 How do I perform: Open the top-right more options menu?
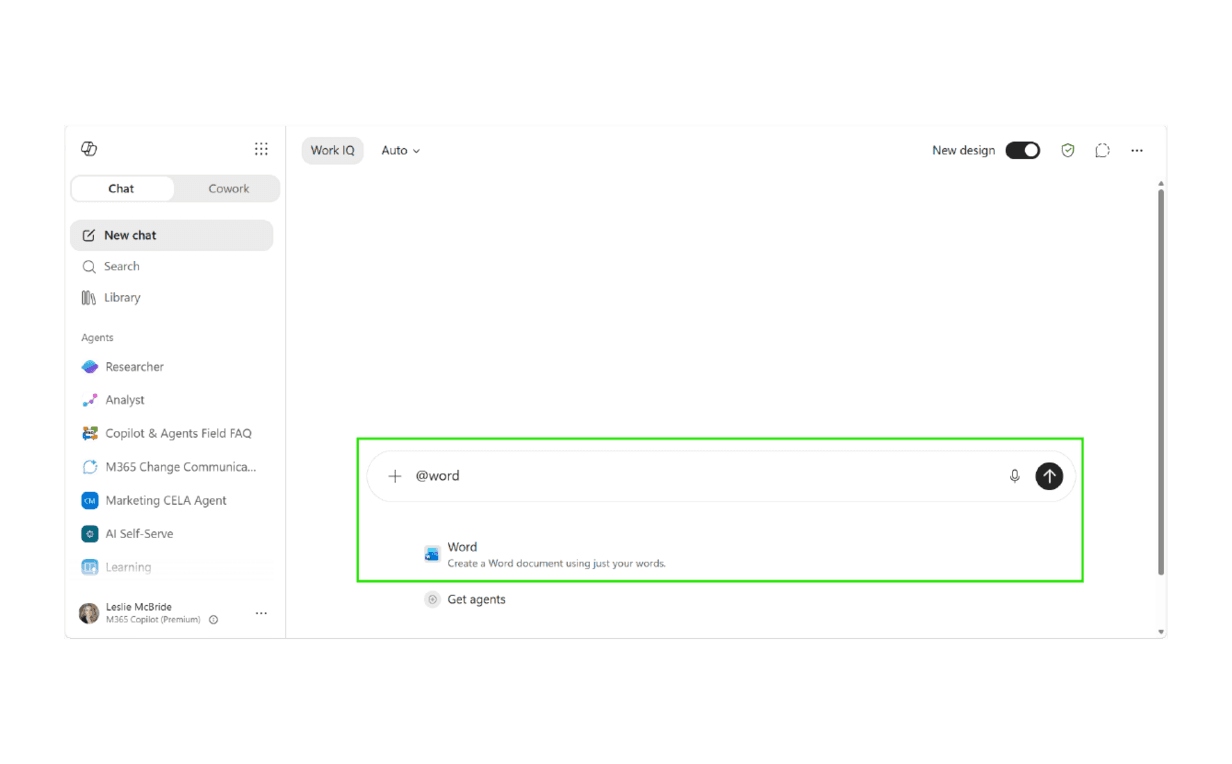(x=1137, y=150)
